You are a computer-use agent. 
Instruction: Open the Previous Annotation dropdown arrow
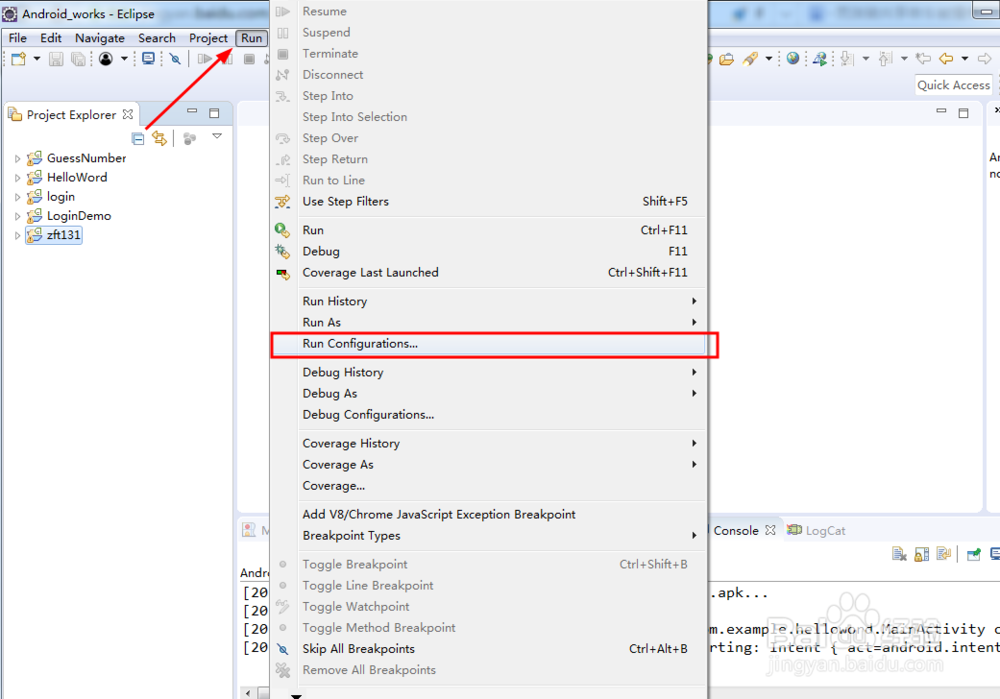904,59
